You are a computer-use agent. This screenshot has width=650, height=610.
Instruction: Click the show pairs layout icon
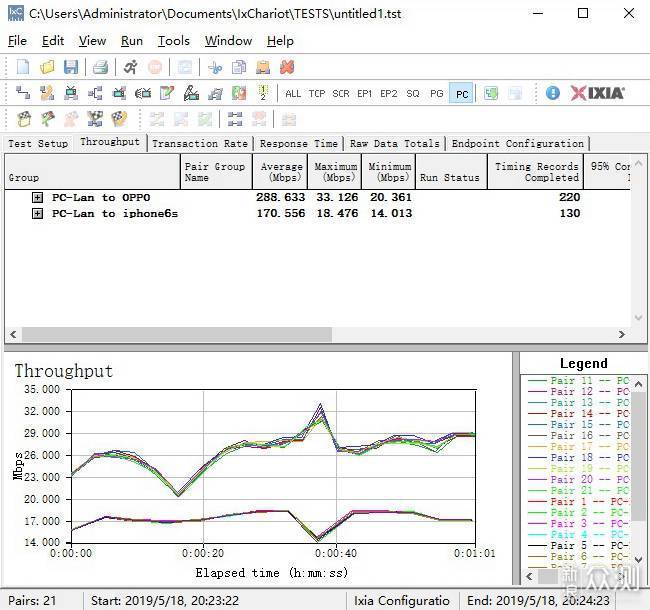pyautogui.click(x=235, y=119)
